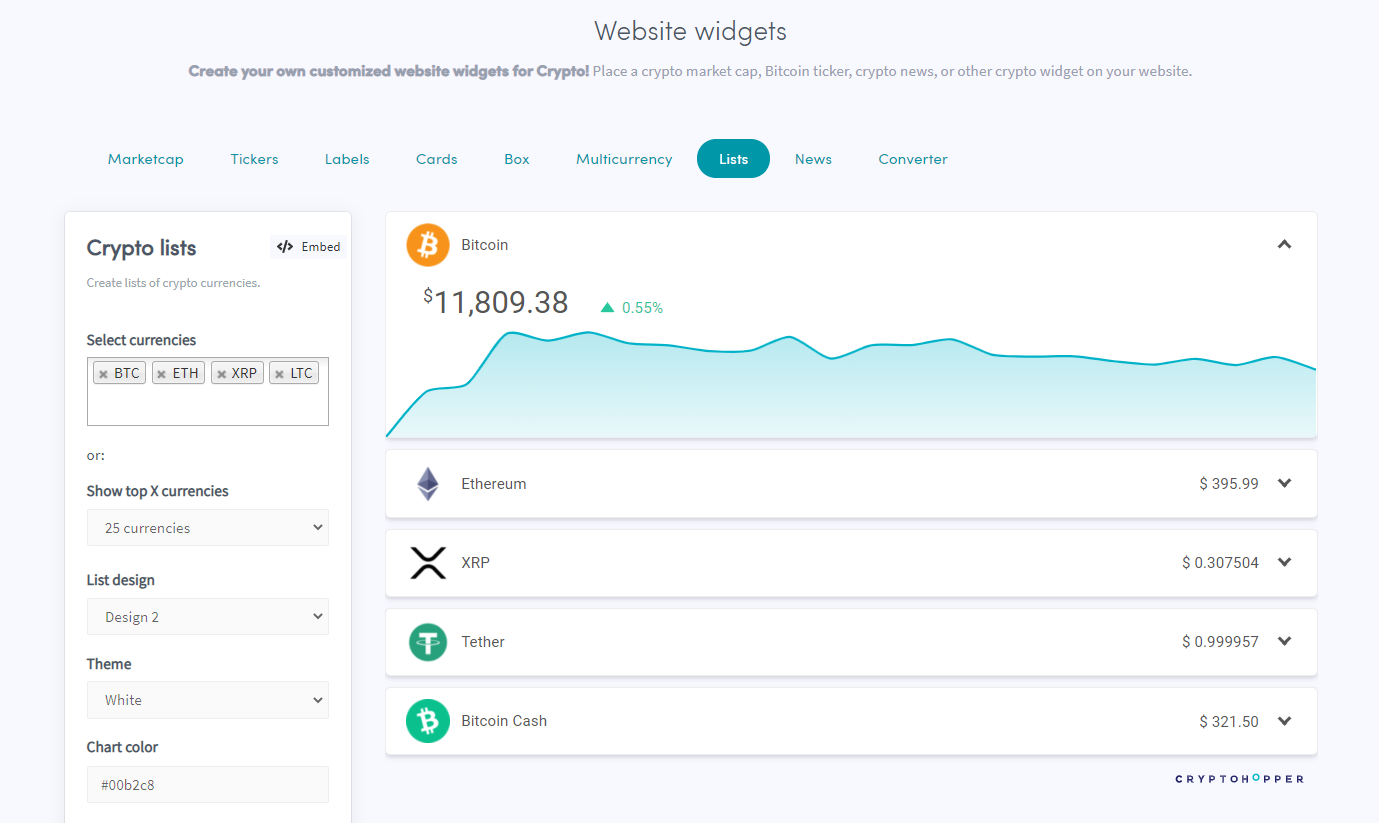The image size is (1379, 823).
Task: Switch to the Marketcap tab
Action: coord(146,159)
